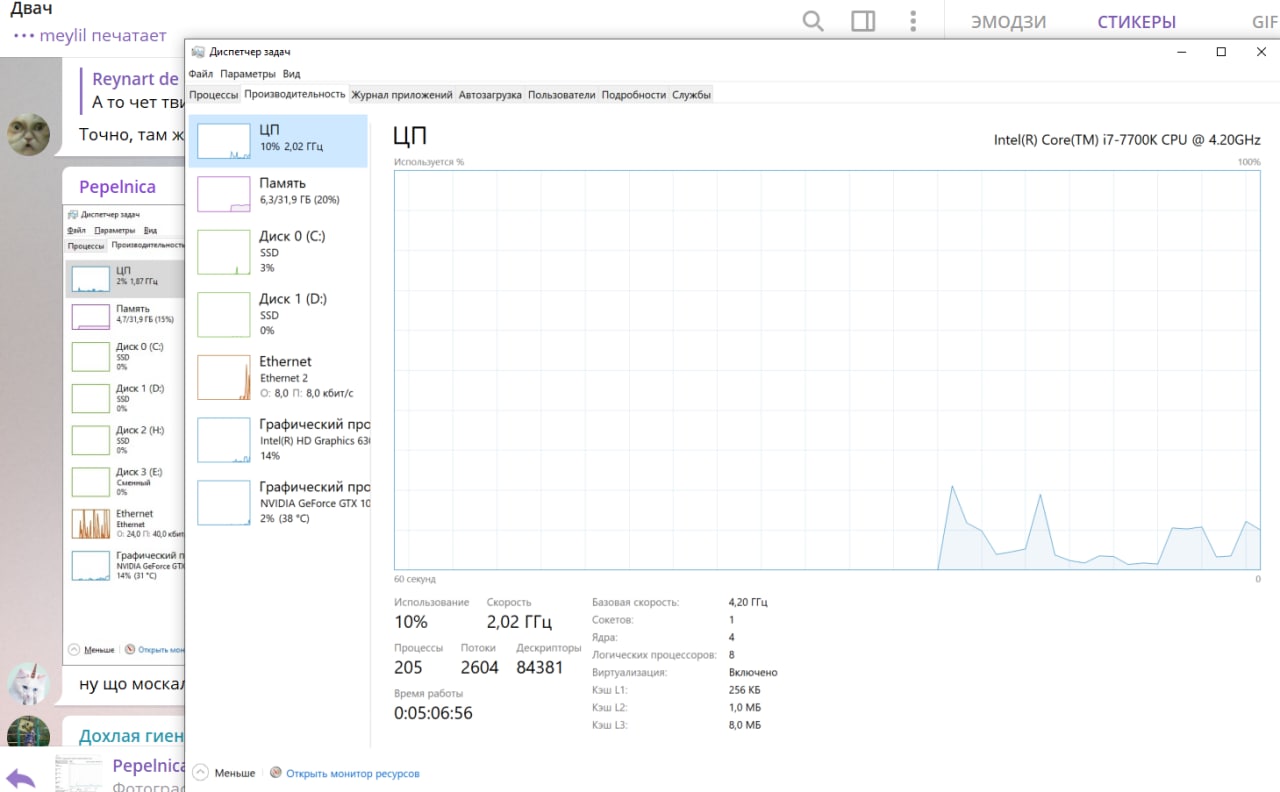The image size is (1280, 792).
Task: Click the 2,02 ГГц speed value
Action: click(x=519, y=622)
